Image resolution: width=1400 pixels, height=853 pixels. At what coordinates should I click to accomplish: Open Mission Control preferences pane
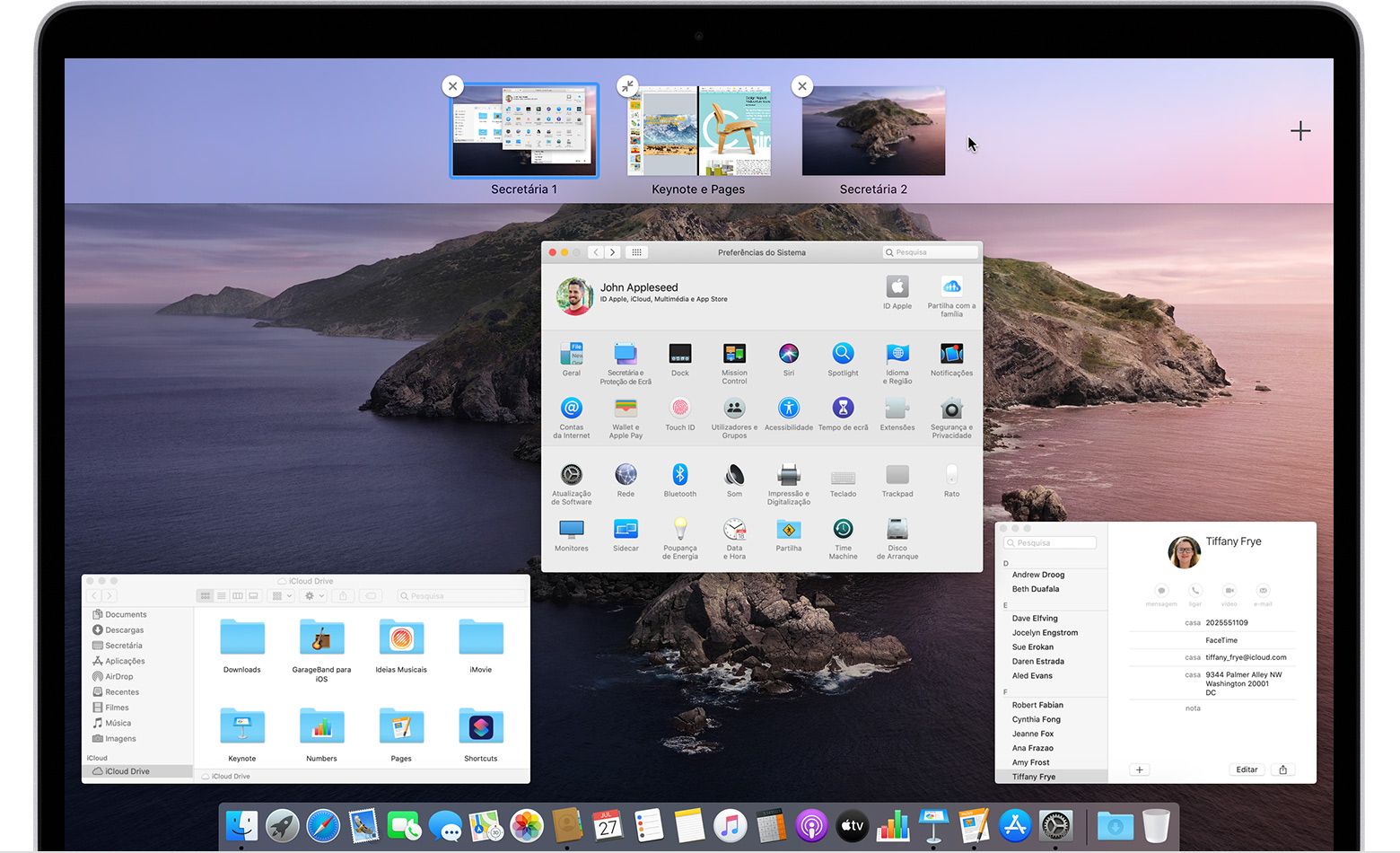(x=734, y=363)
